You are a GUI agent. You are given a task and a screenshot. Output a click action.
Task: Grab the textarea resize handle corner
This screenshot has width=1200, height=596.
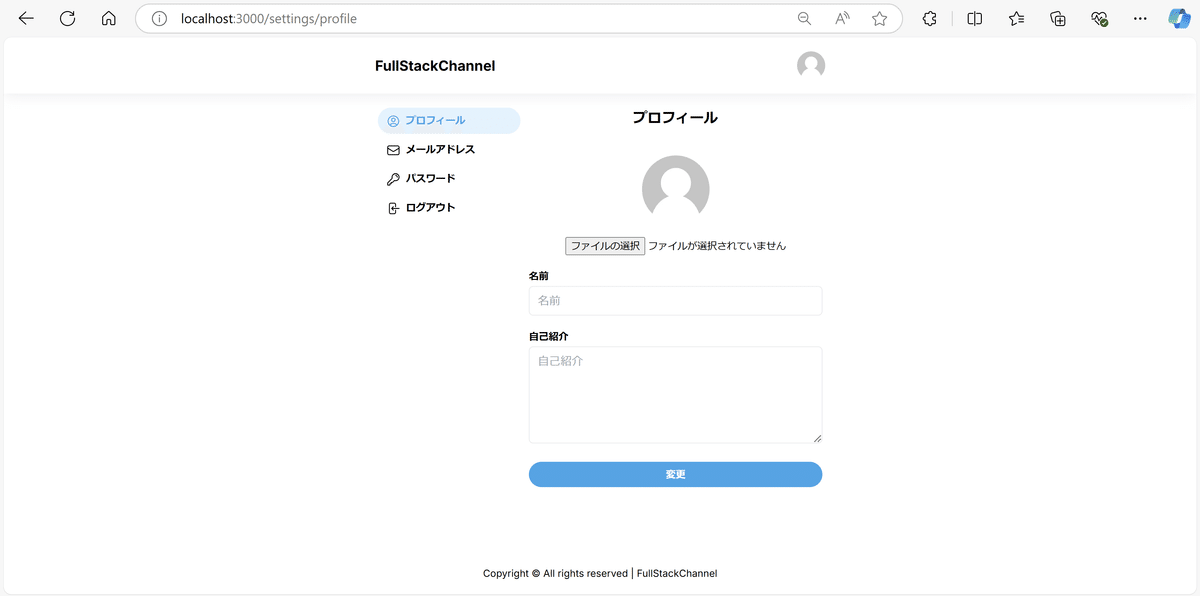coord(817,438)
